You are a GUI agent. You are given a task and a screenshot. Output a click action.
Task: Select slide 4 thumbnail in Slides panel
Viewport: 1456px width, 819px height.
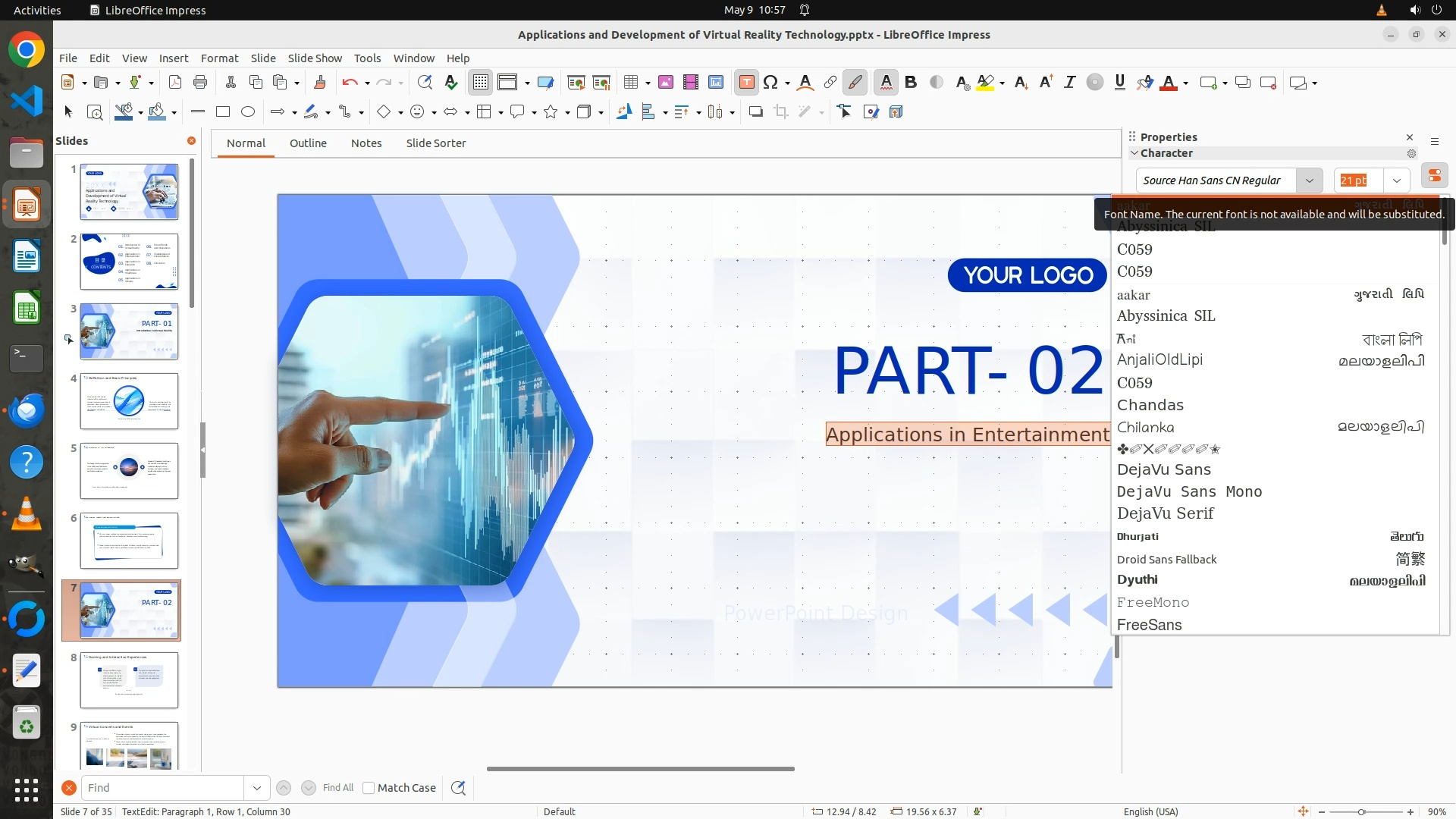tap(129, 401)
